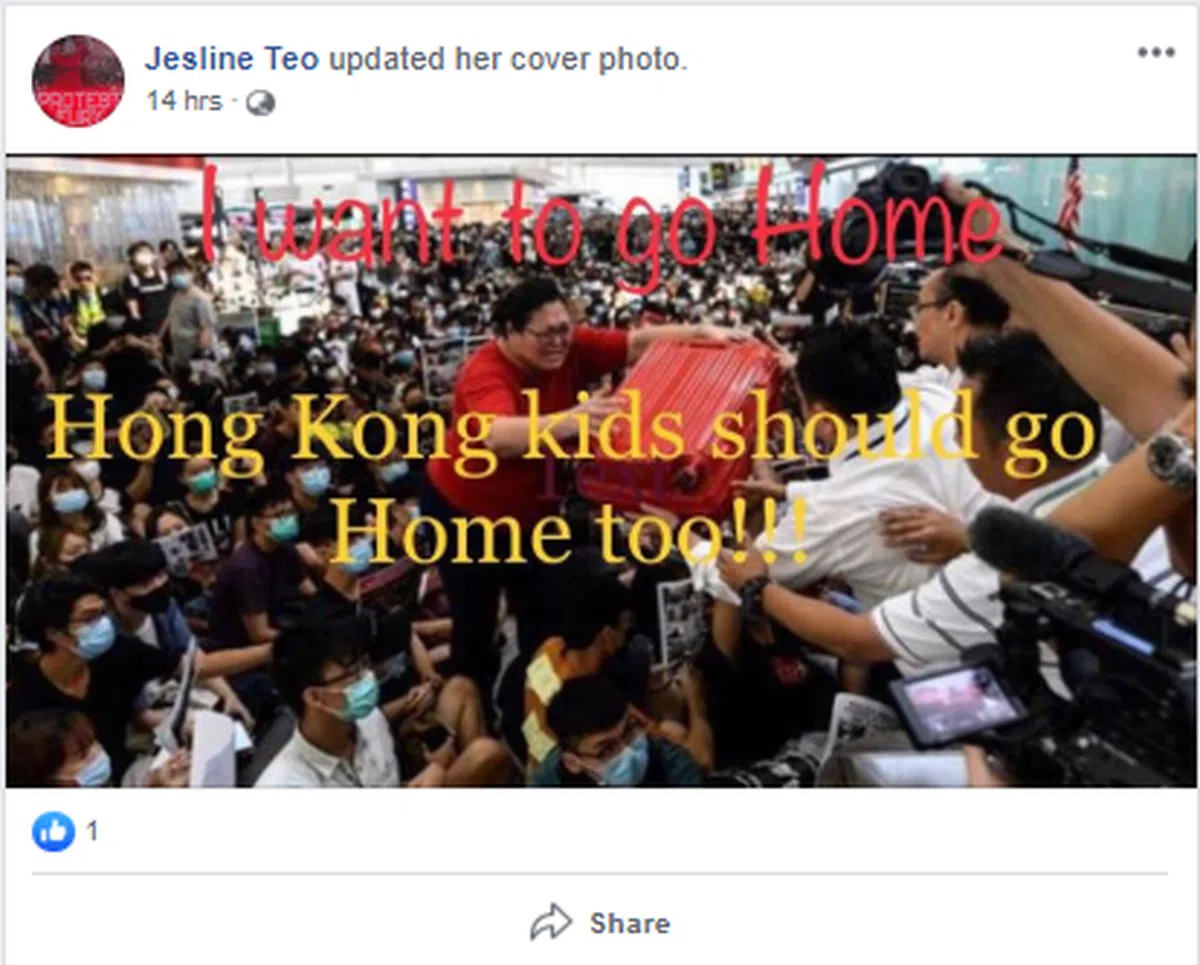Open the 14 hrs timestamp link
Screen dimensions: 1200x965
click(184, 101)
